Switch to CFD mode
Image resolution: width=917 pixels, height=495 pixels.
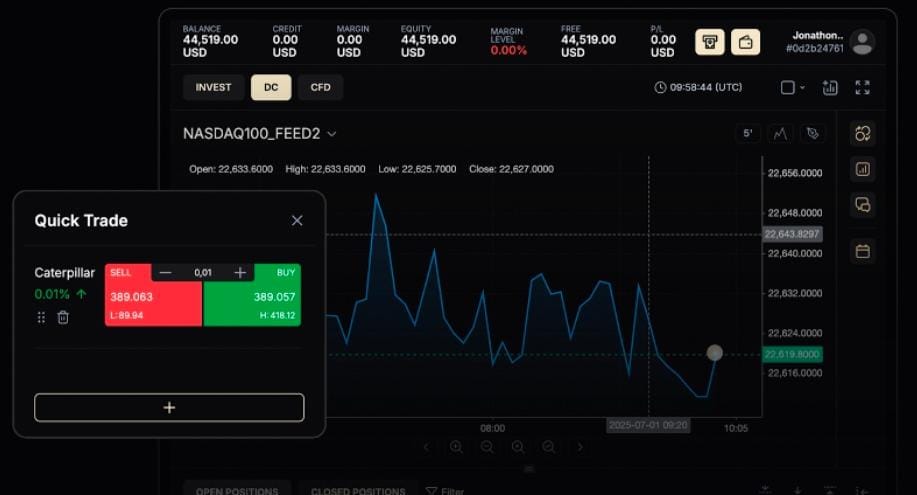click(320, 88)
